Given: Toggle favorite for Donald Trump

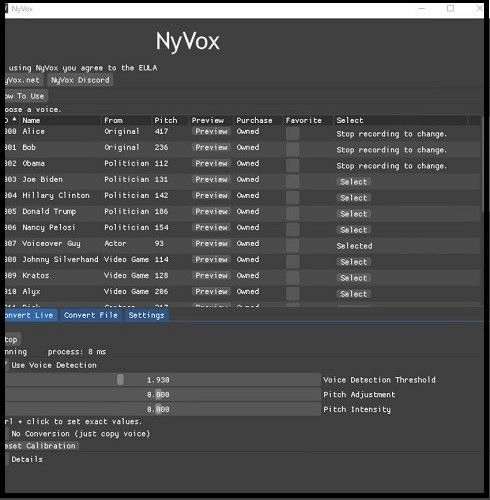Looking at the screenshot, I should coord(292,214).
